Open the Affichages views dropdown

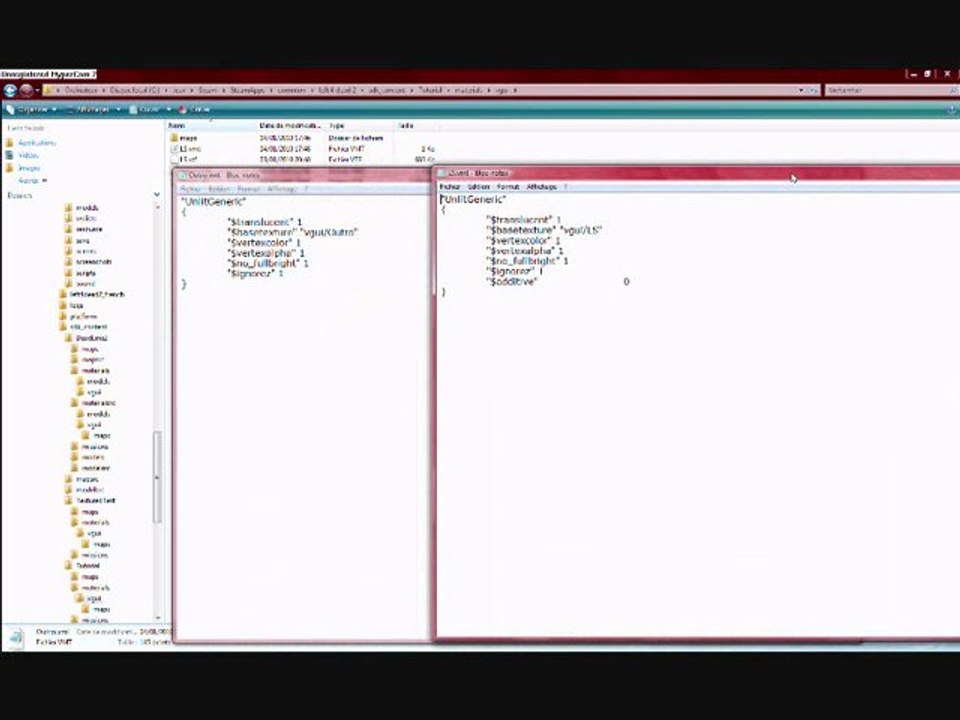coord(94,110)
